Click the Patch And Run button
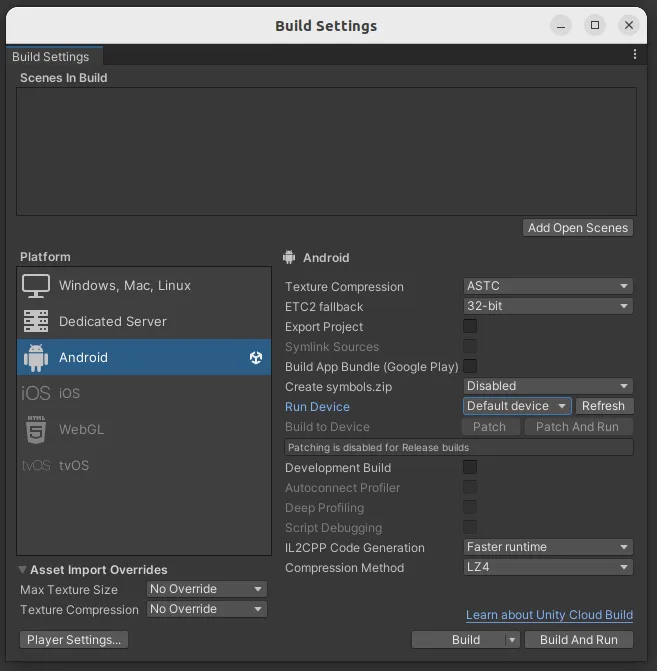The width and height of the screenshot is (657, 671). tap(577, 427)
